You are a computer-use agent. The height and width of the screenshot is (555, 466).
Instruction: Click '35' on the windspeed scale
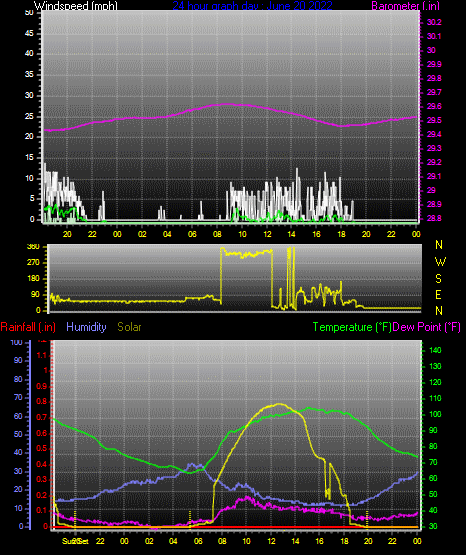29,74
